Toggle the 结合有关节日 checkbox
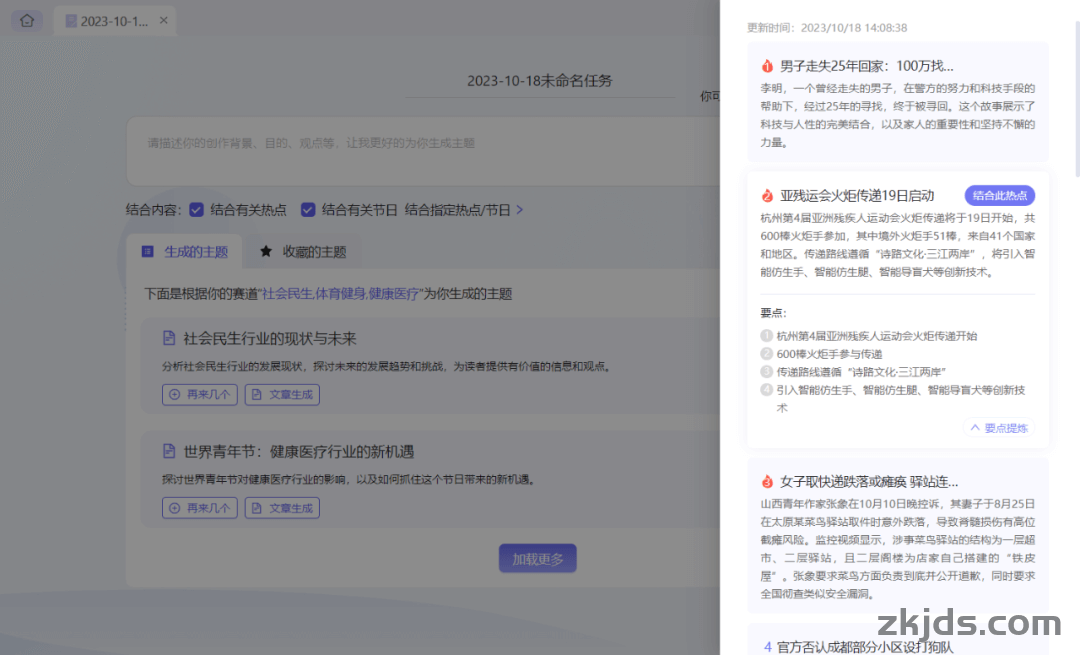 308,209
